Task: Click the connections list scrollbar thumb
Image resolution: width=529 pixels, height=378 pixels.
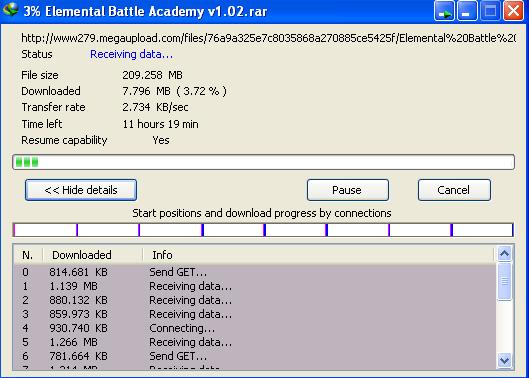Action: tap(504, 281)
